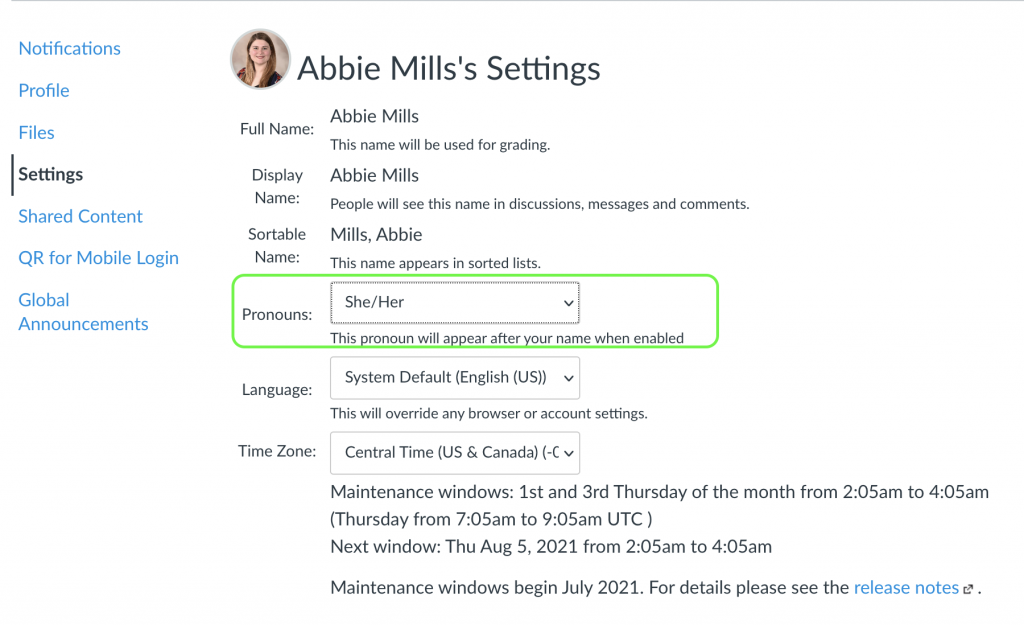Navigate to Notifications
The image size is (1024, 625).
tap(69, 48)
